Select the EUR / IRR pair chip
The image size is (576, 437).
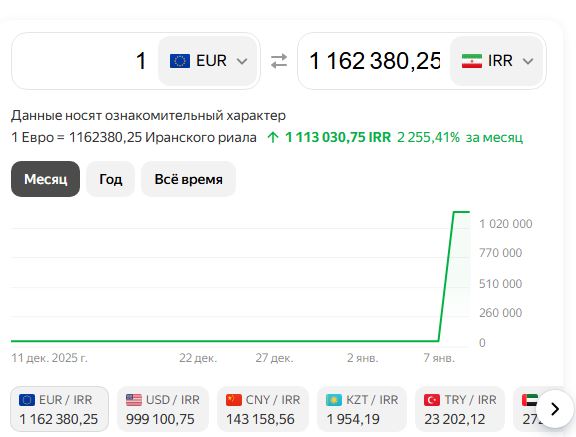60,409
